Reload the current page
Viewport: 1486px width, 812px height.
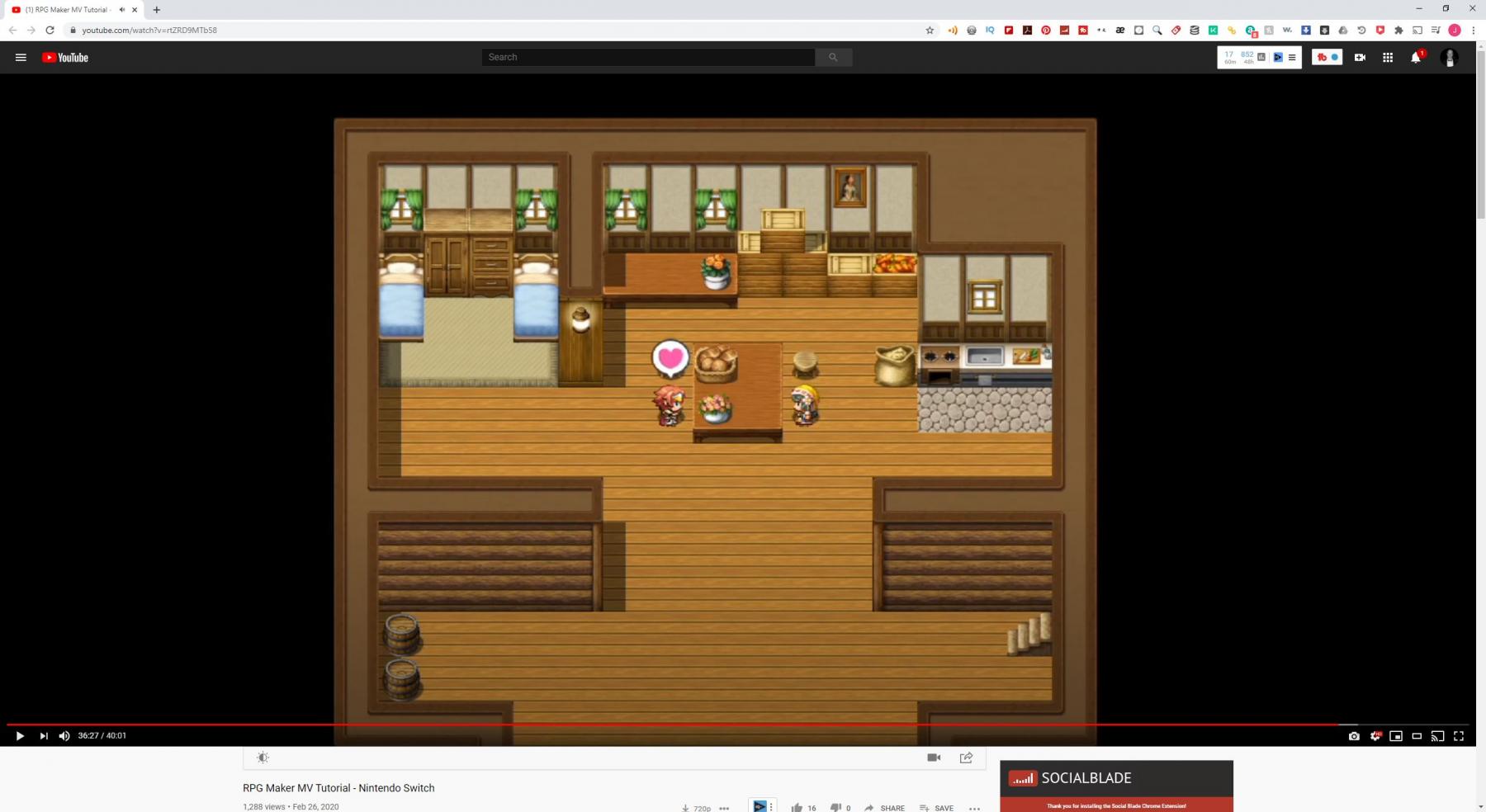click(x=50, y=30)
